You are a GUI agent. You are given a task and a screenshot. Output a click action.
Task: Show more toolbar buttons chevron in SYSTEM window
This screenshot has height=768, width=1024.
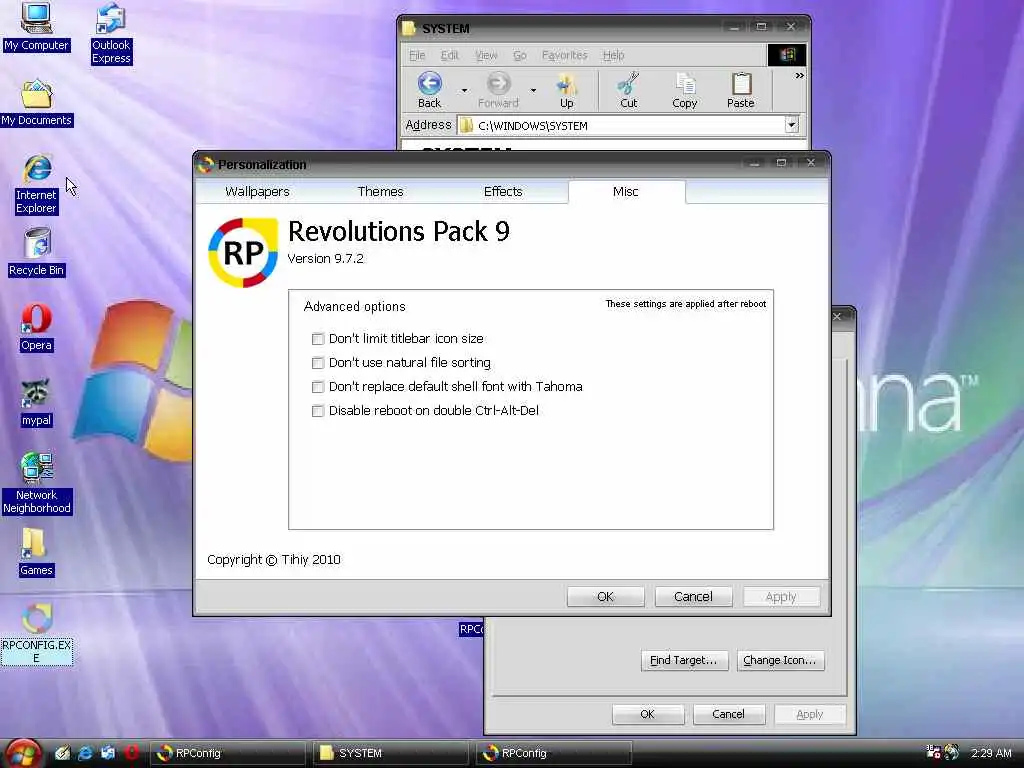coord(799,76)
